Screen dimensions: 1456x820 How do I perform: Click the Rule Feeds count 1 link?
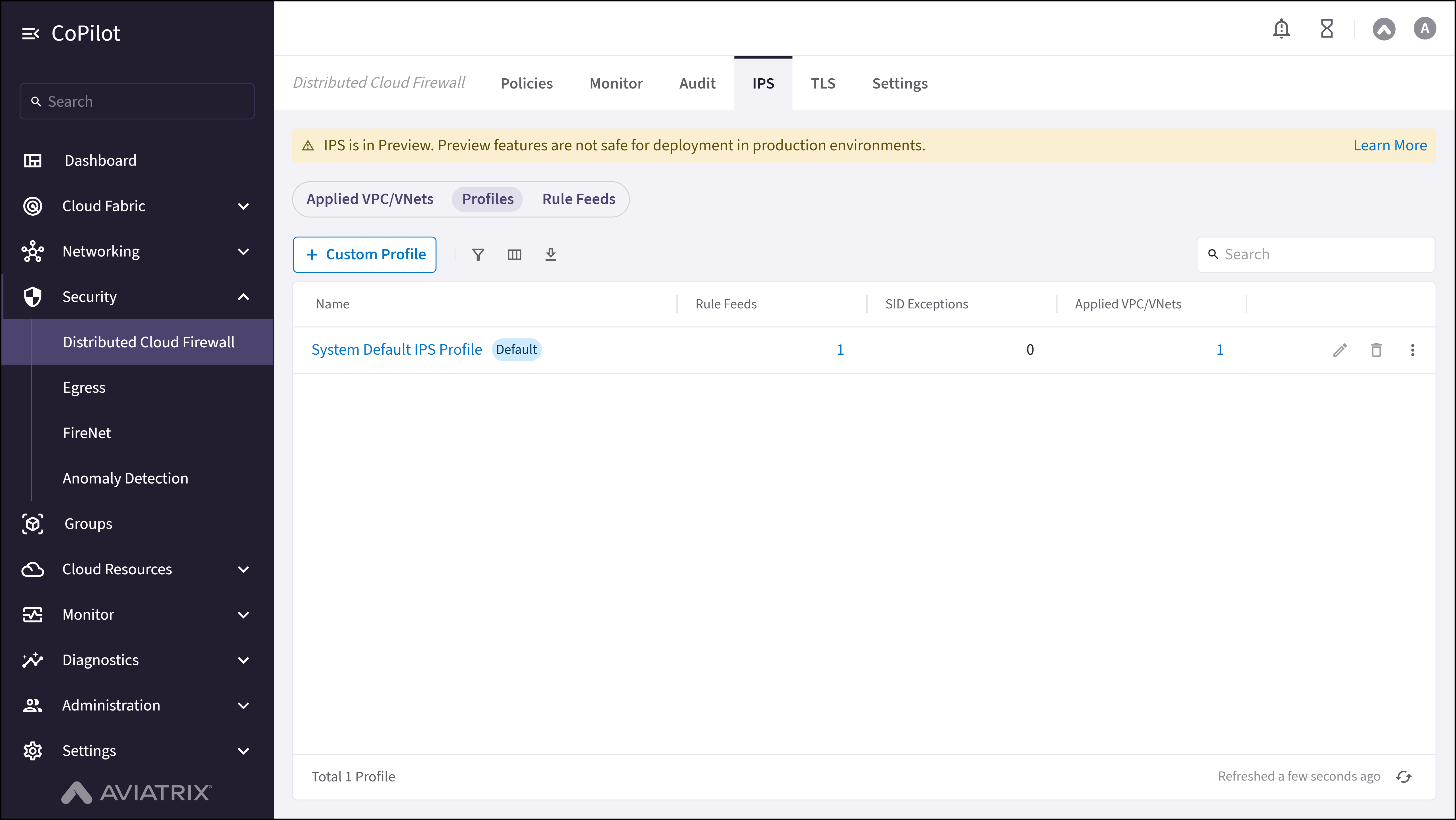click(840, 350)
